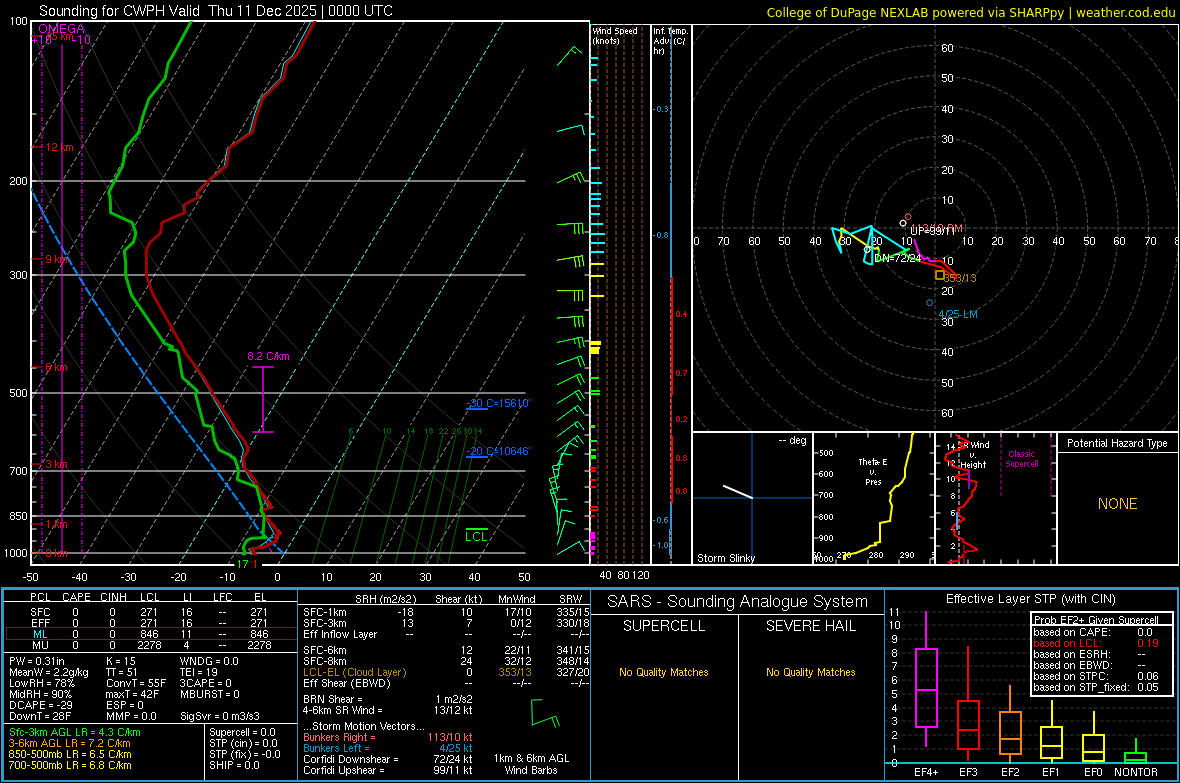Click the green 1km & 6km wind barbs

546,712
